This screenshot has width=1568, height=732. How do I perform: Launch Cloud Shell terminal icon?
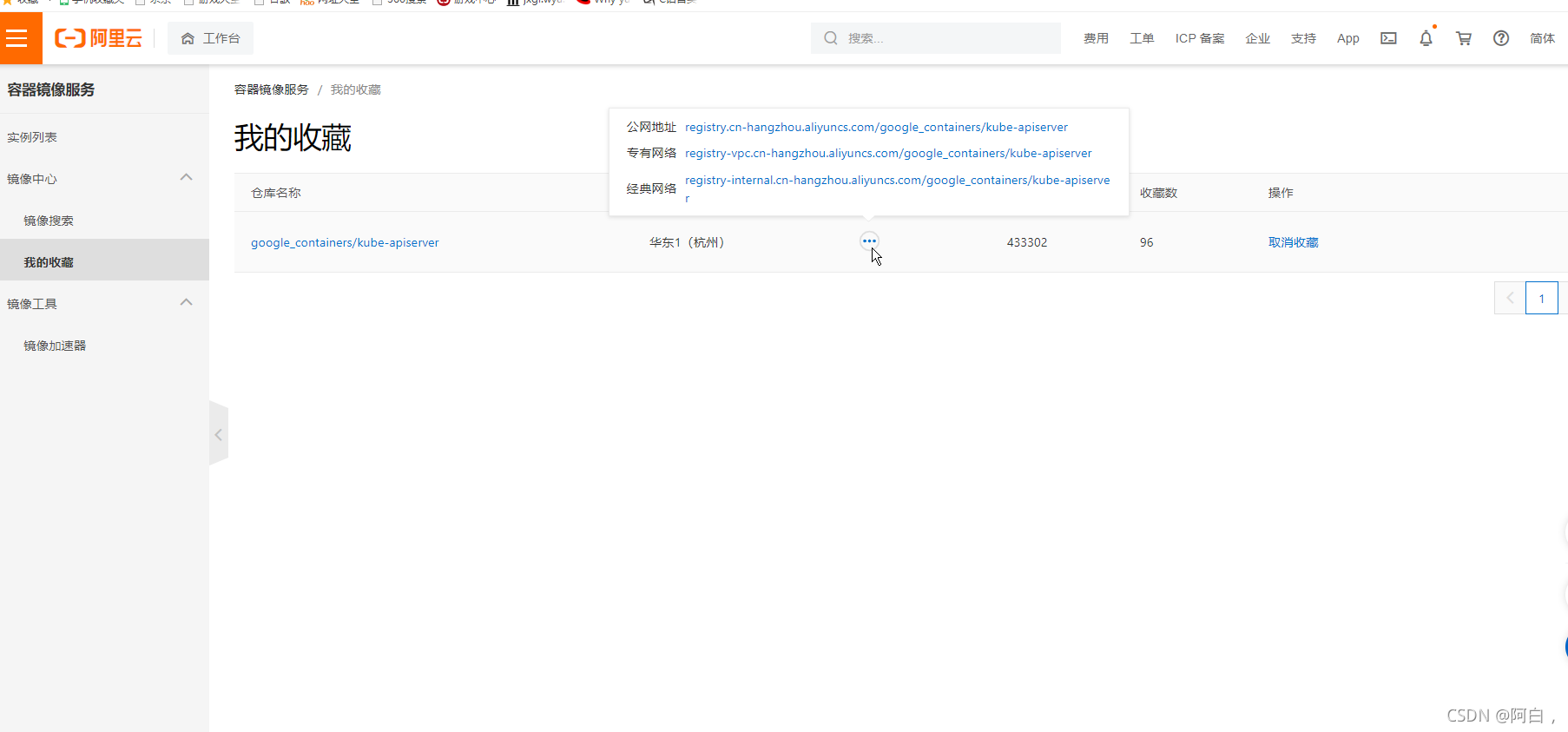[x=1388, y=38]
